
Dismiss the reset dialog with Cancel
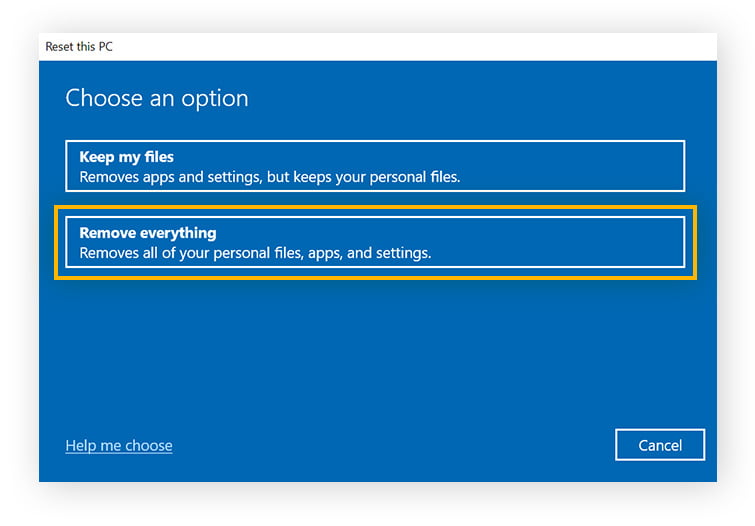pos(660,445)
